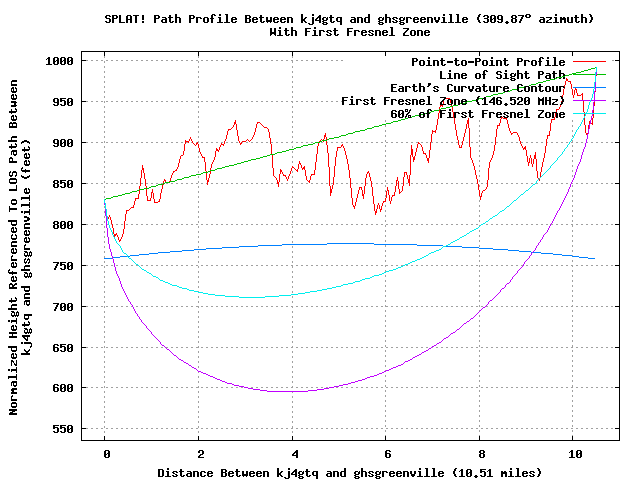Click the green Line of Sight legend line sample

tap(589, 75)
